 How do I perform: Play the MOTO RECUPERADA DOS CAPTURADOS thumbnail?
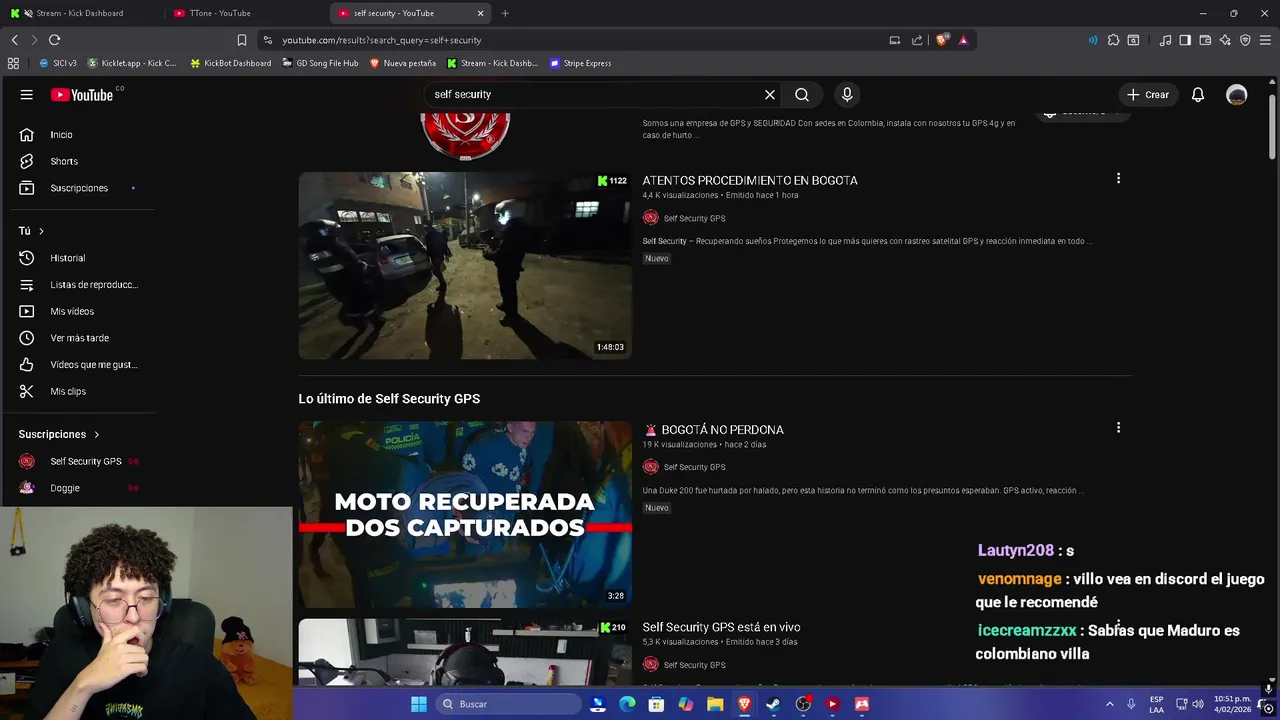(465, 514)
